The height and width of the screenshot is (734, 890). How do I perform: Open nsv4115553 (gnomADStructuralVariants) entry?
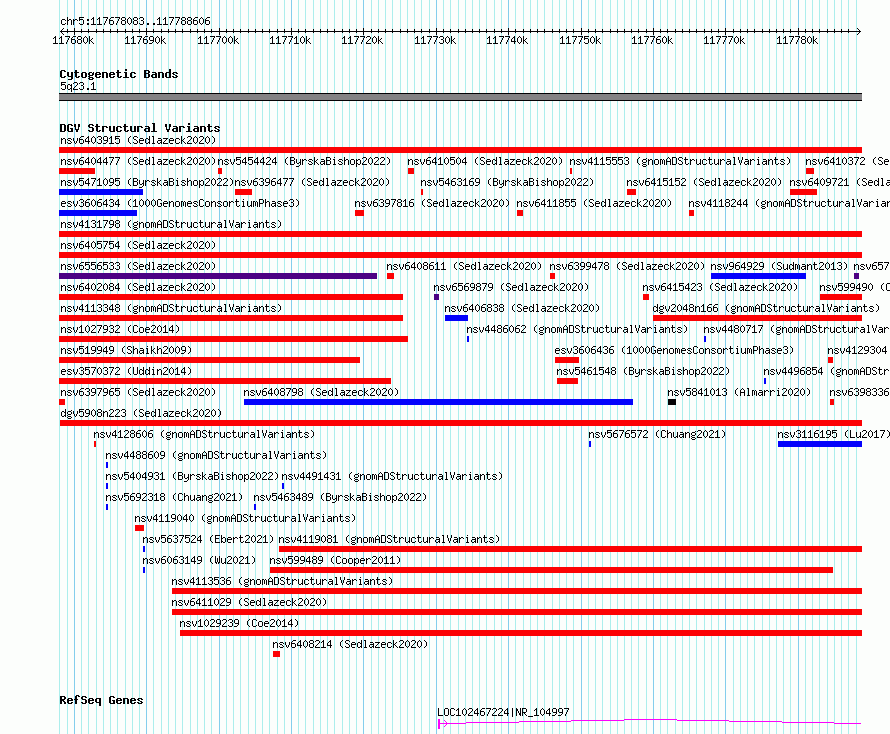pos(680,161)
